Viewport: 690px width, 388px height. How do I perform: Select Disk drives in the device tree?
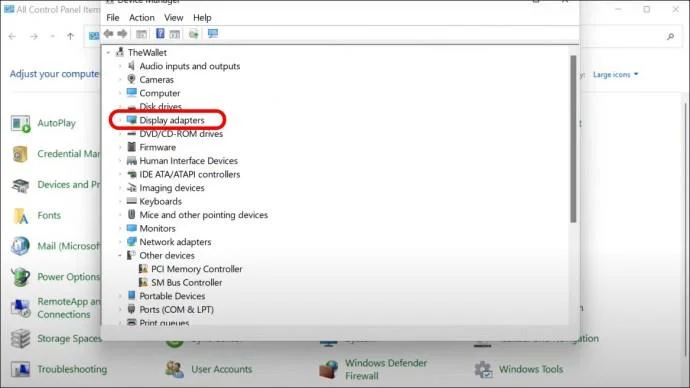(161, 106)
